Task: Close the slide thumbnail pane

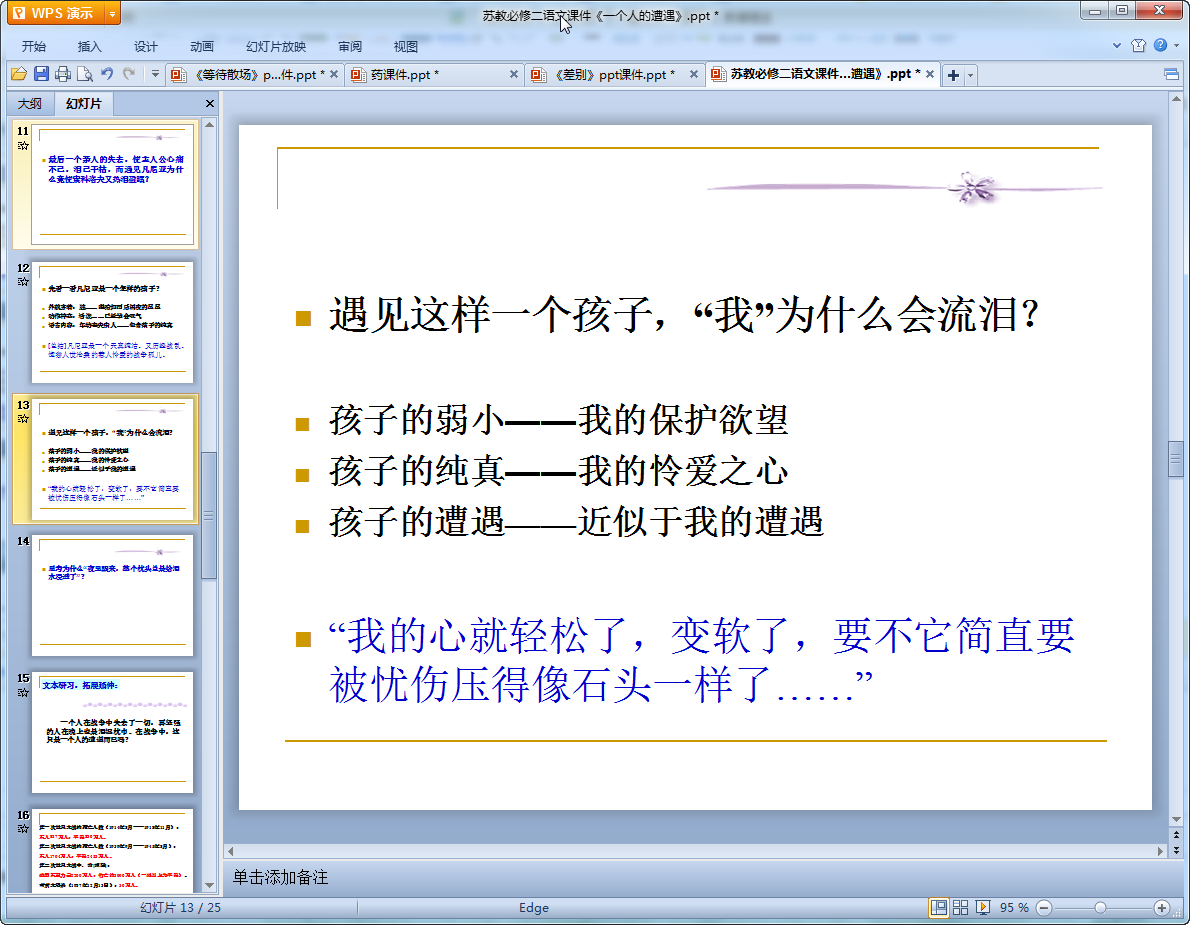Action: [x=210, y=103]
